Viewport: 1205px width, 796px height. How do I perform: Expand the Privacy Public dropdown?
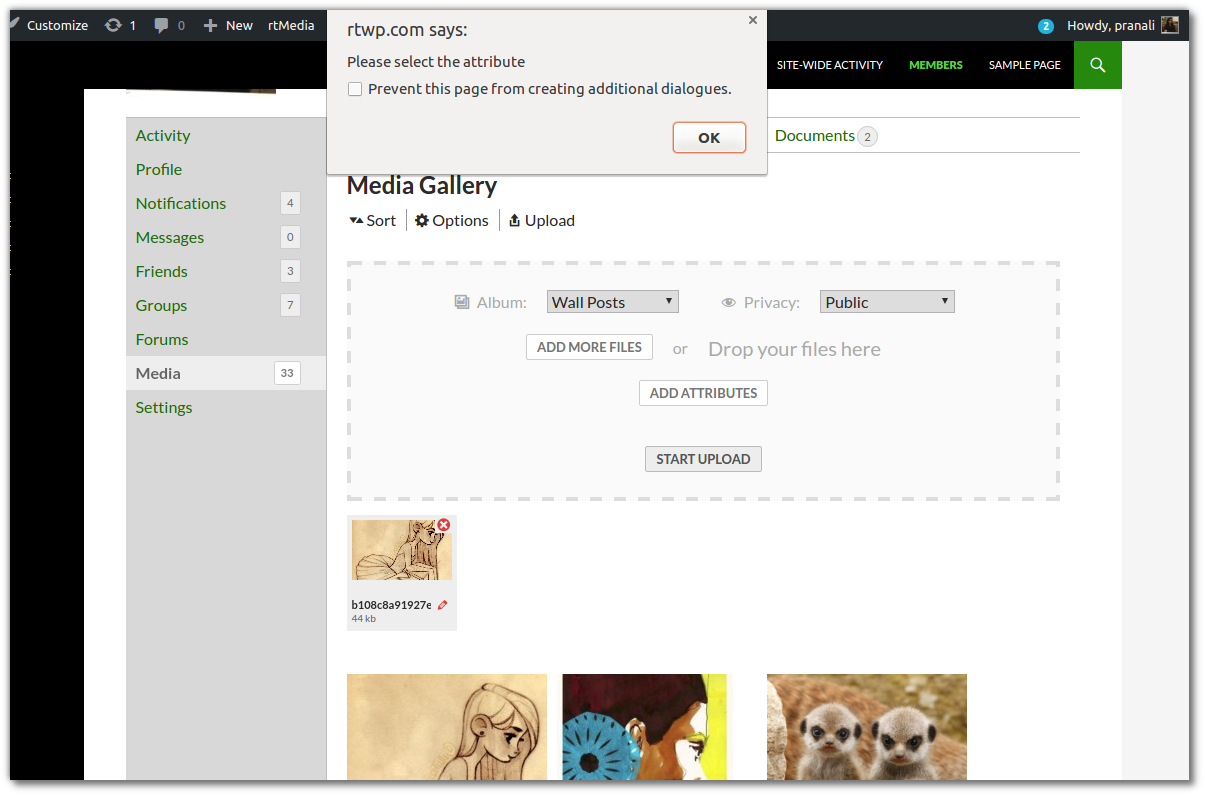tap(887, 302)
